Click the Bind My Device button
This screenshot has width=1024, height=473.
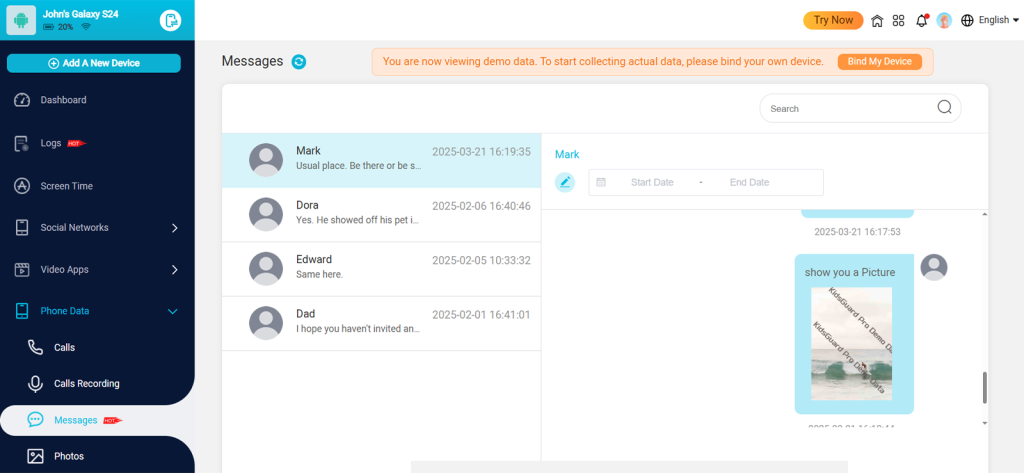click(x=879, y=62)
